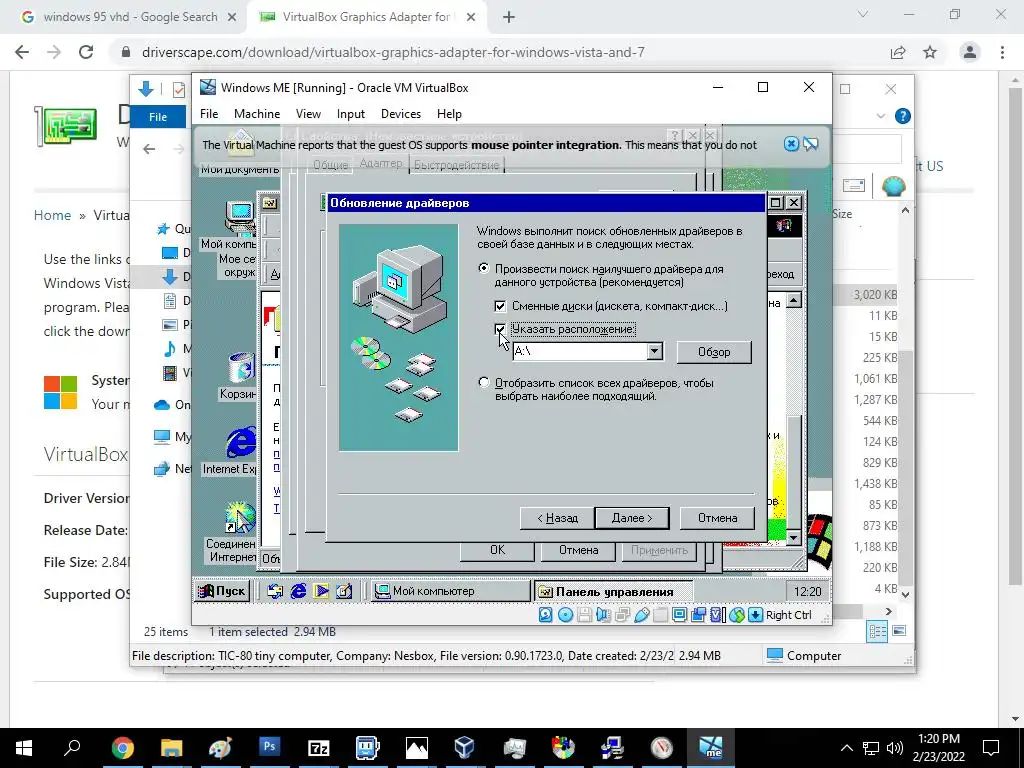Viewport: 1024px width, 768px height.
Task: Open VirtualBox Help menu
Action: click(449, 114)
